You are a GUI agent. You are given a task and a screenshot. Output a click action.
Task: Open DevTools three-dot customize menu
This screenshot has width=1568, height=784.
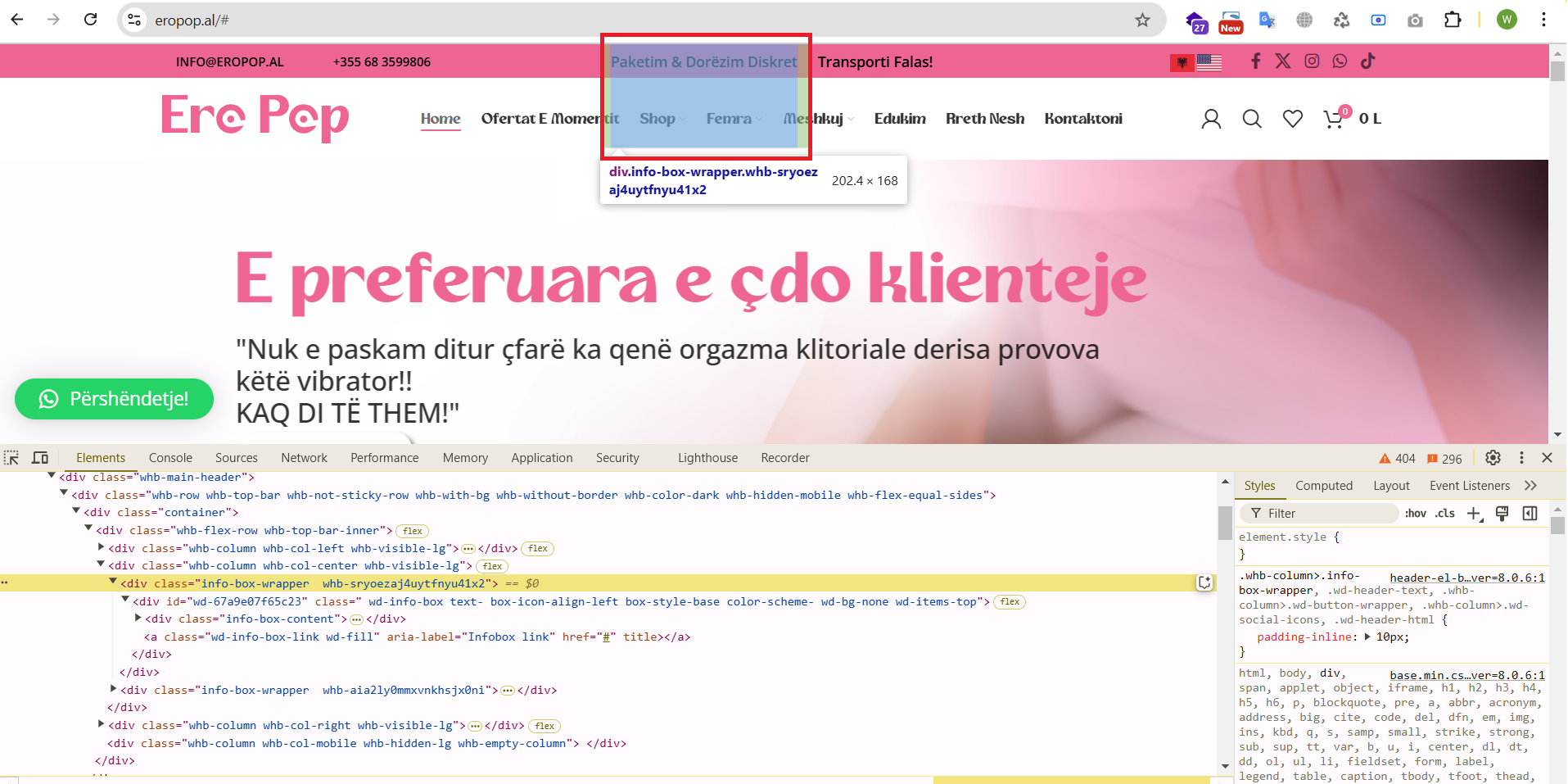coord(1521,458)
